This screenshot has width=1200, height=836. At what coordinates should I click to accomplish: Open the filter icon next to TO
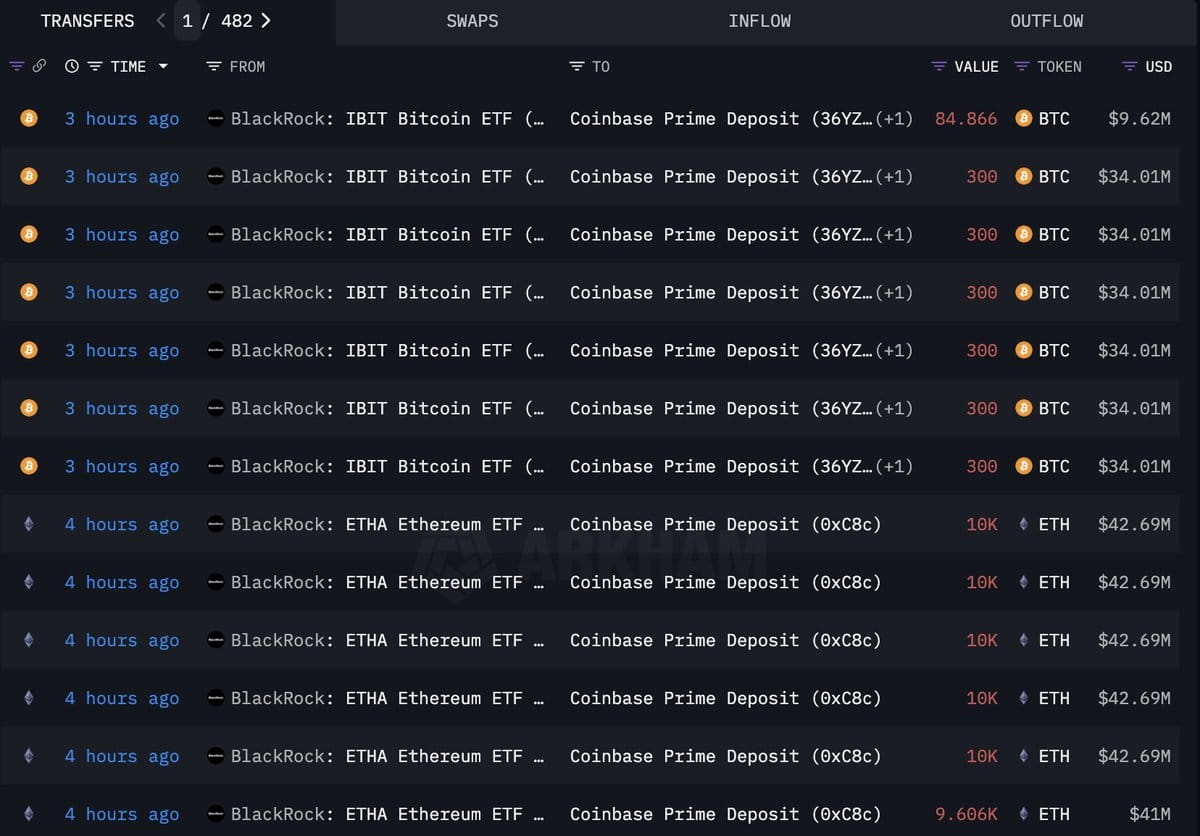tap(577, 66)
